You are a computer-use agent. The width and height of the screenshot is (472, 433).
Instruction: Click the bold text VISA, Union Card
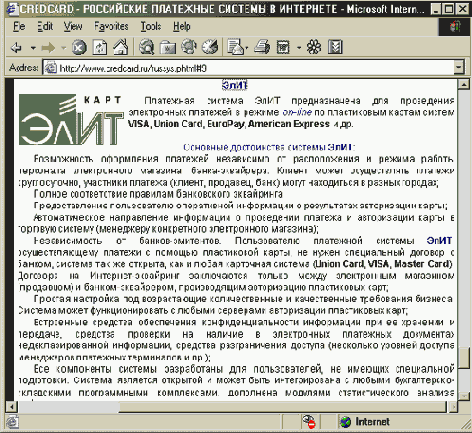pos(165,124)
